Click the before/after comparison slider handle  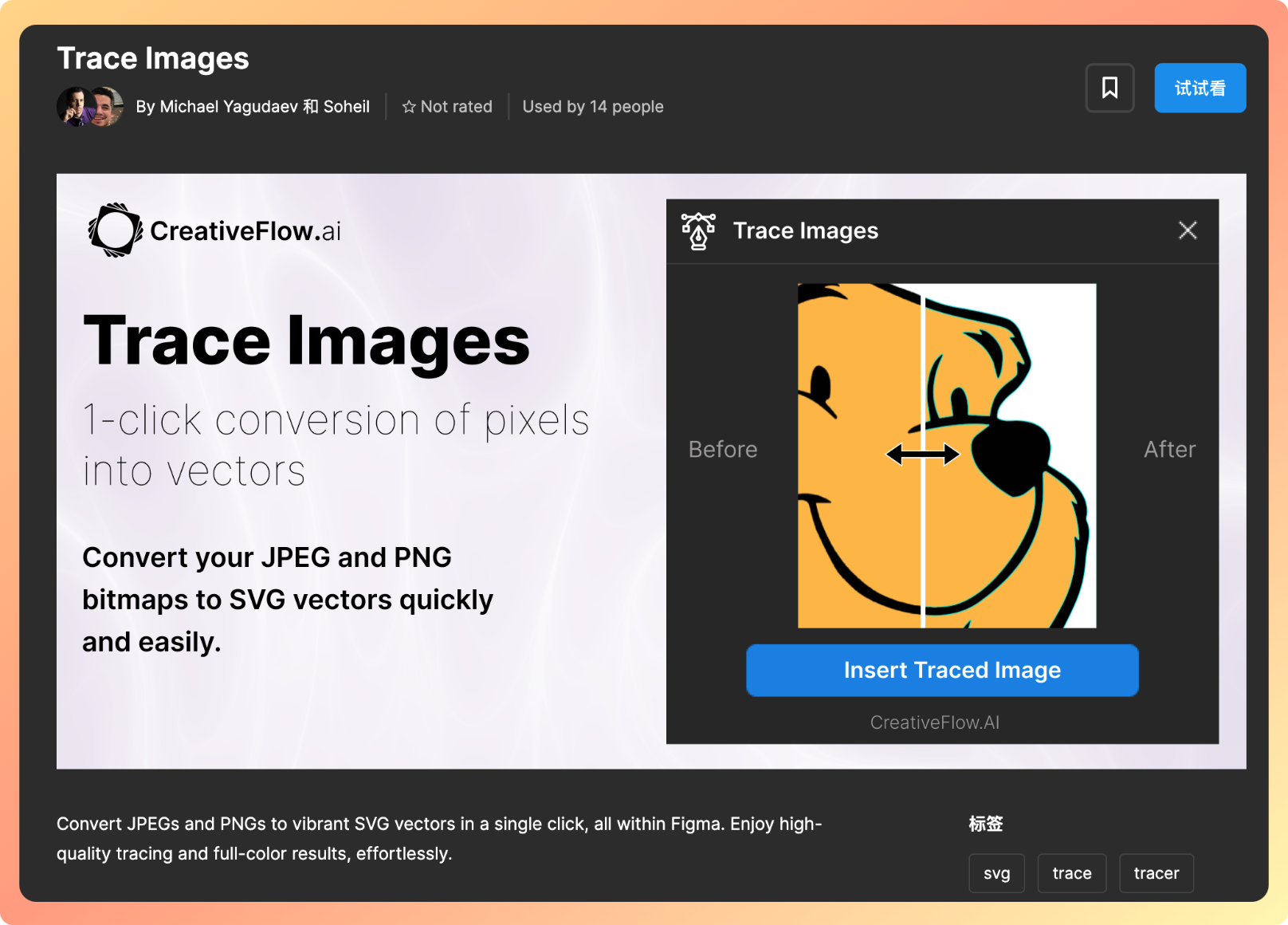[923, 455]
